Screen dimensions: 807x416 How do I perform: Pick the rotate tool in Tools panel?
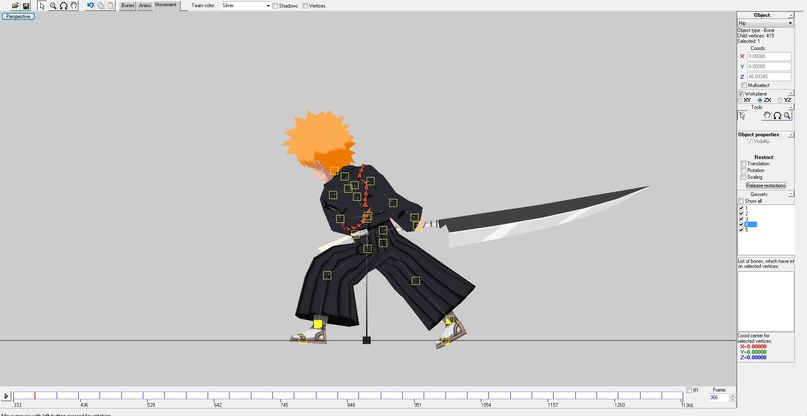coord(777,116)
